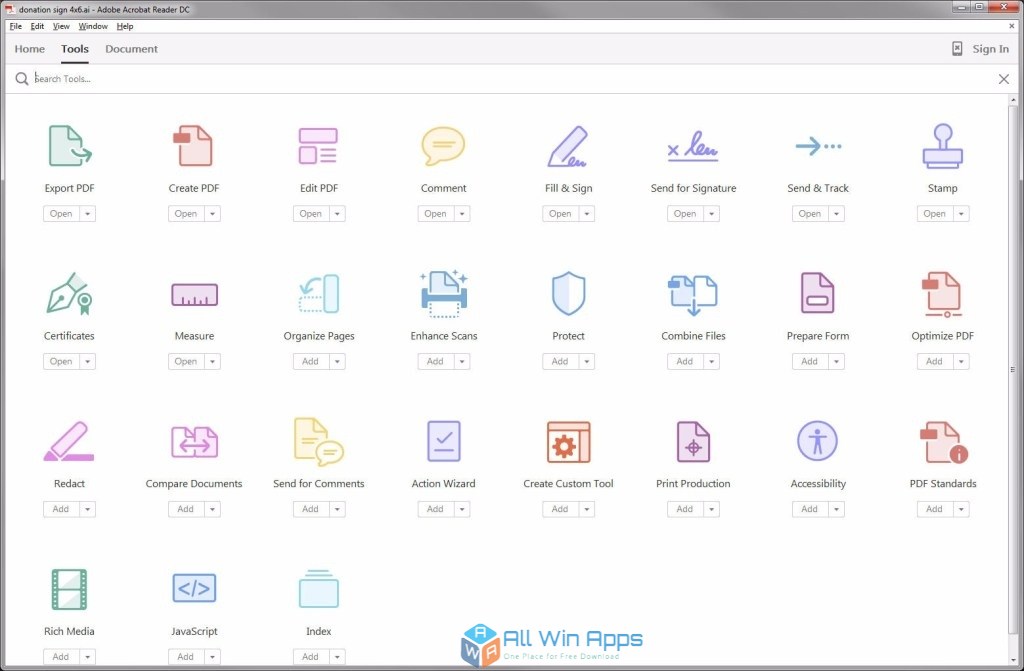This screenshot has width=1024, height=671.
Task: Switch to the Home tab
Action: click(x=29, y=49)
